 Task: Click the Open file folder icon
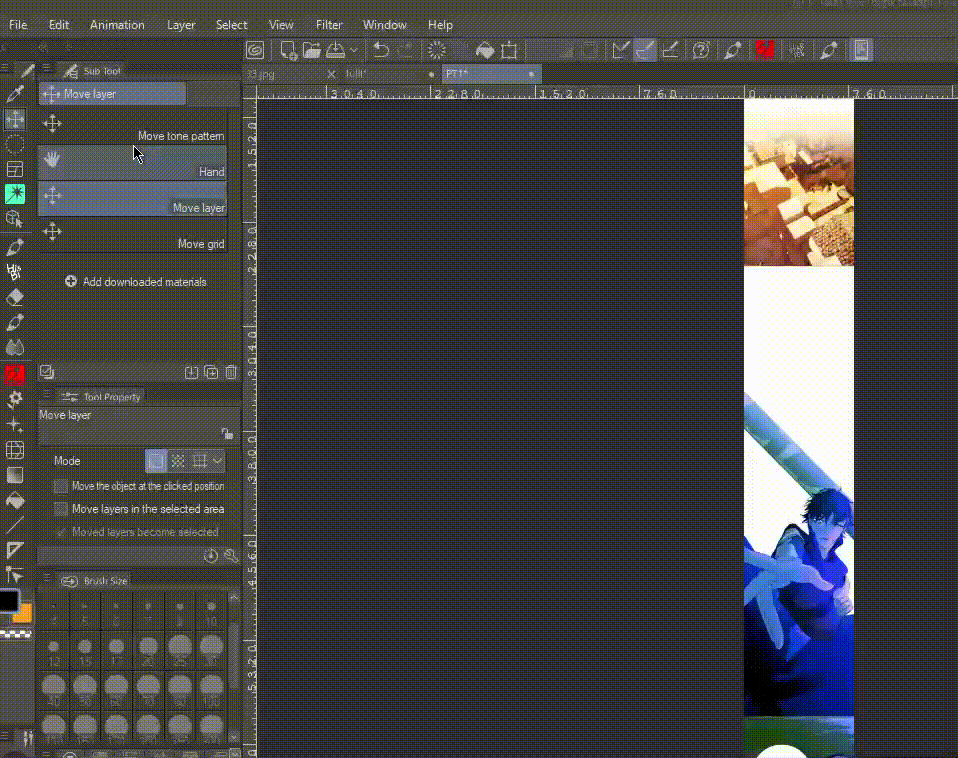click(x=312, y=50)
